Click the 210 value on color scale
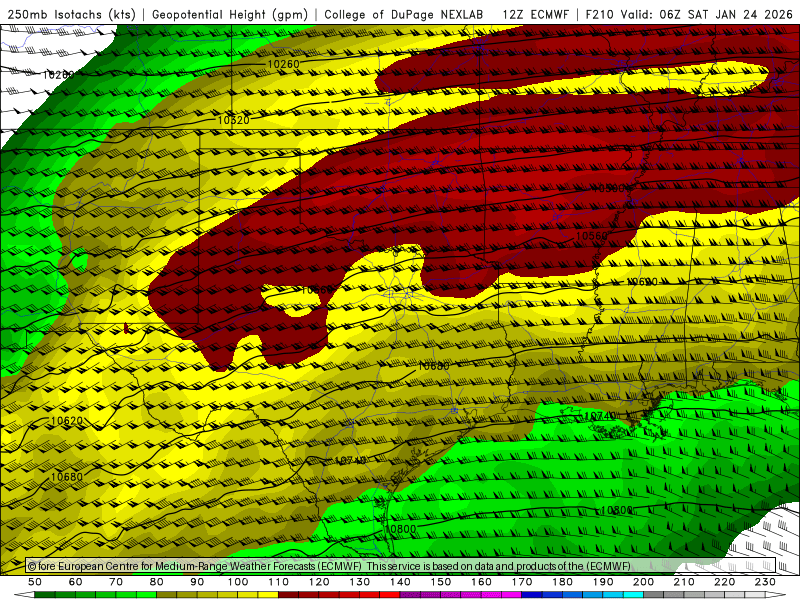This screenshot has height=600, width=800. click(684, 582)
